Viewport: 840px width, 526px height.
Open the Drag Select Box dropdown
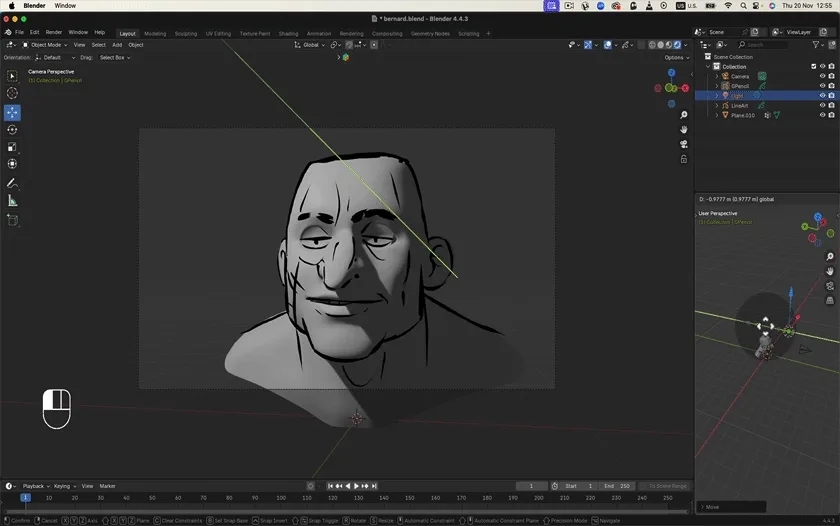[x=114, y=57]
